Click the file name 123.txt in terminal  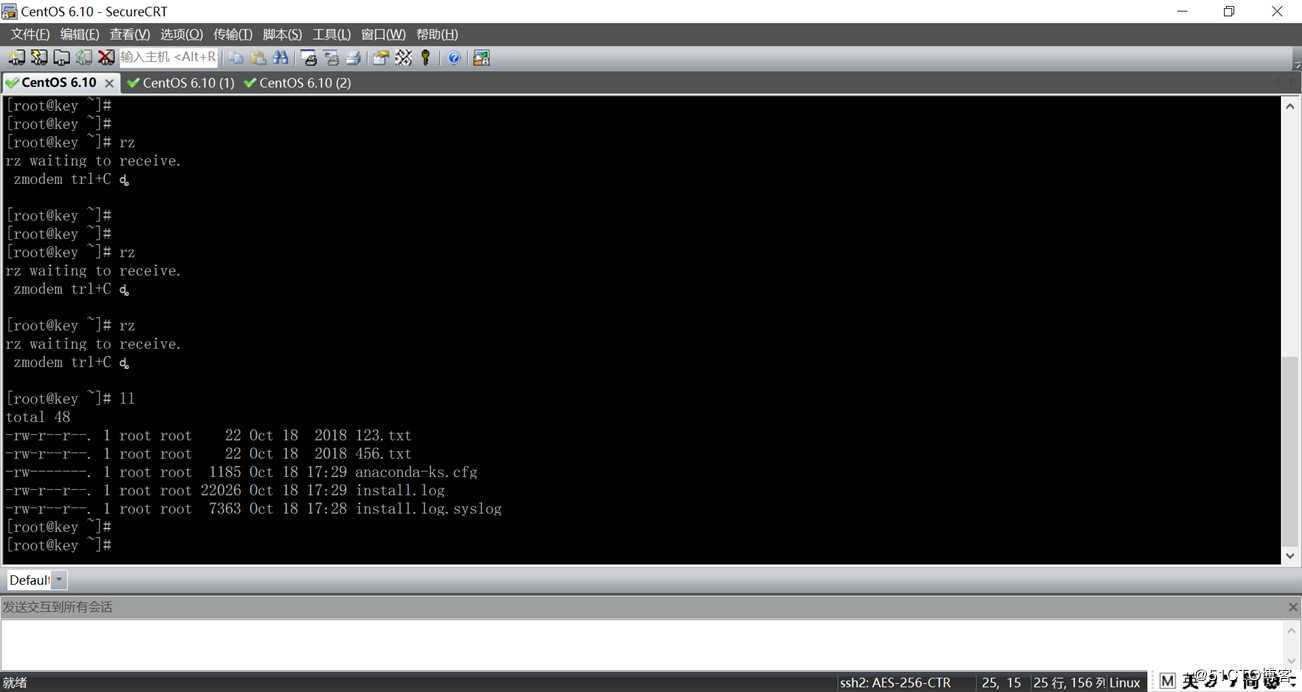click(383, 435)
